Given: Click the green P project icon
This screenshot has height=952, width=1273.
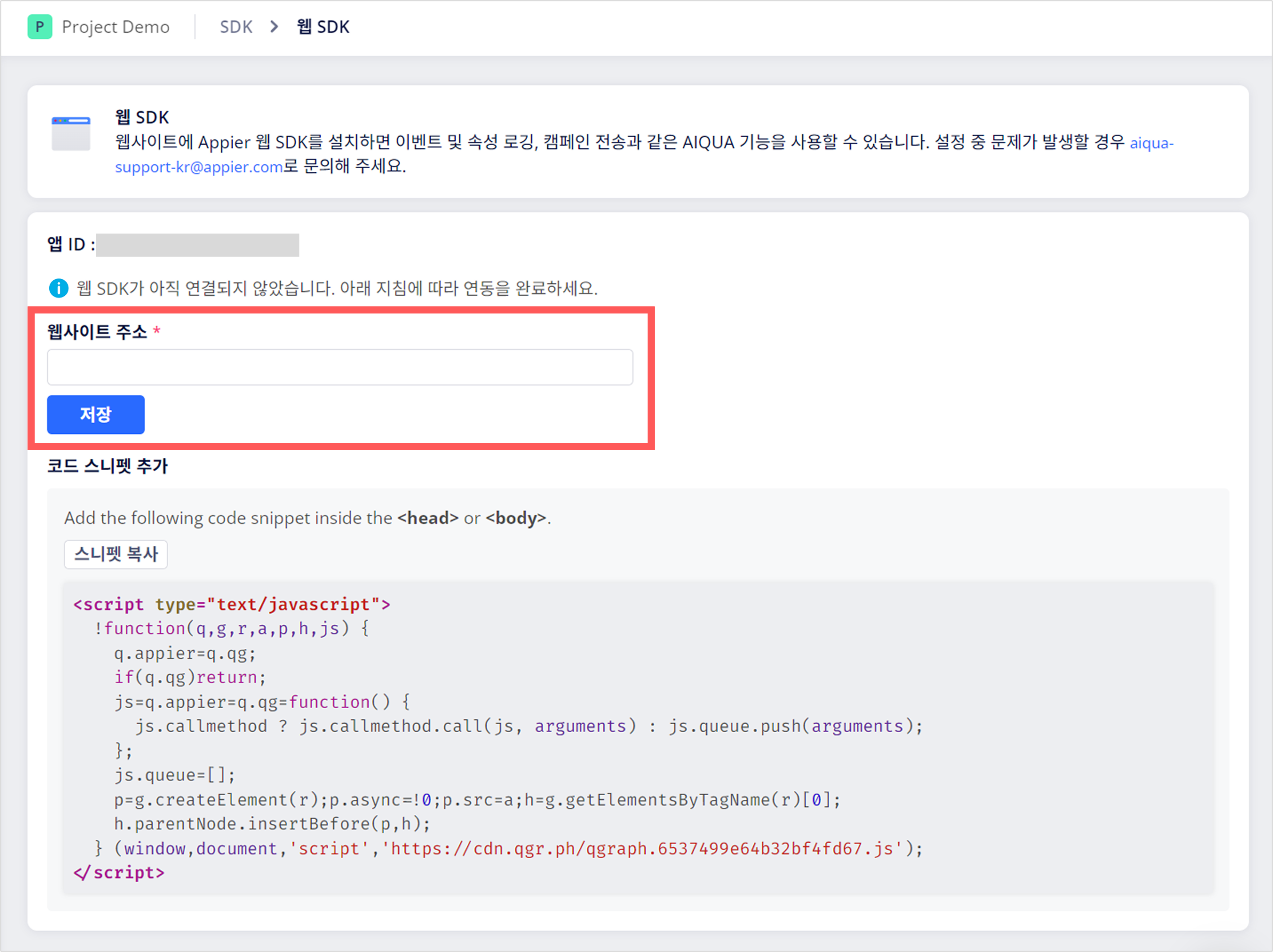Looking at the screenshot, I should coord(40,27).
